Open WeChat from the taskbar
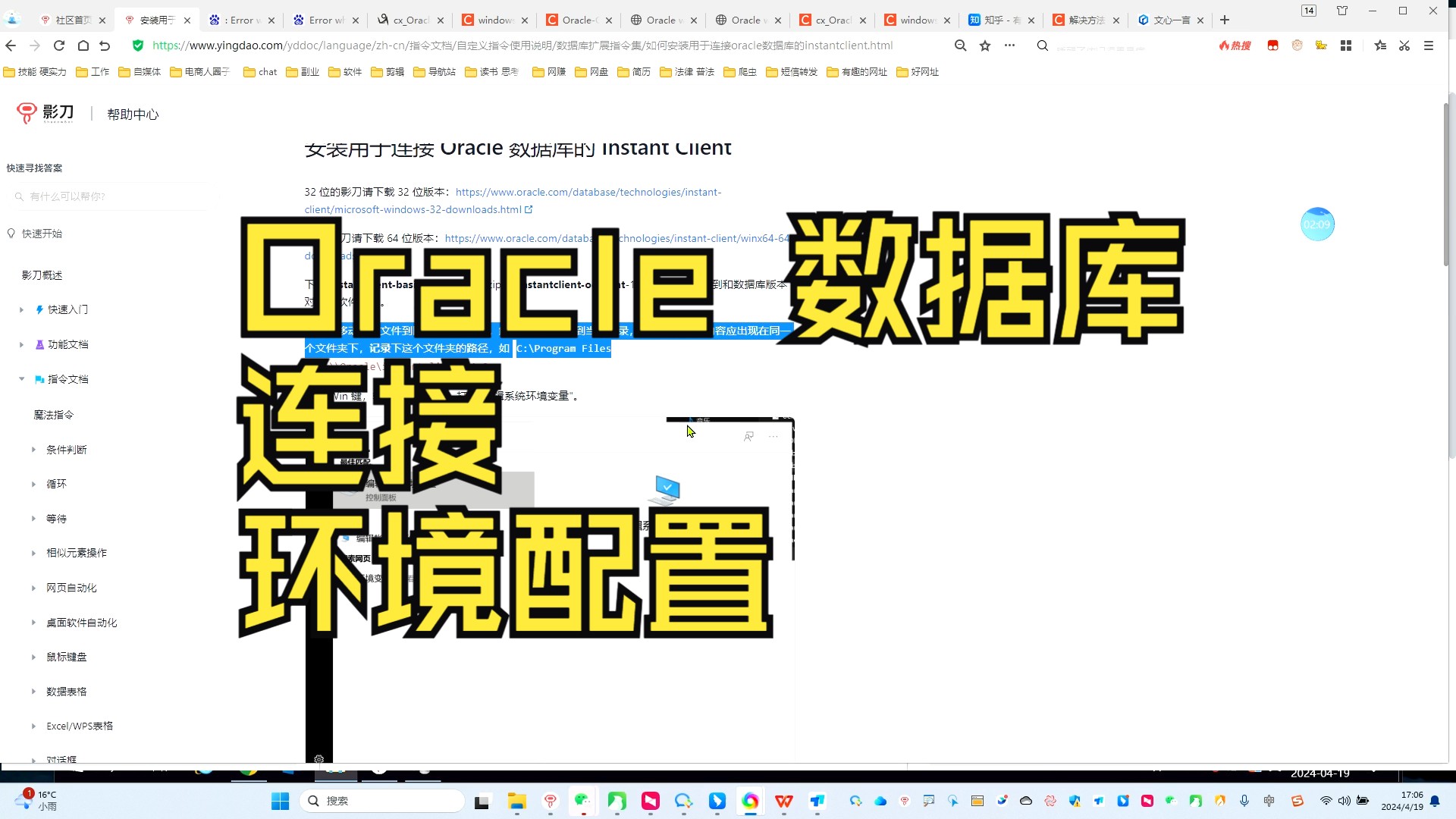The width and height of the screenshot is (1456, 819). (583, 801)
